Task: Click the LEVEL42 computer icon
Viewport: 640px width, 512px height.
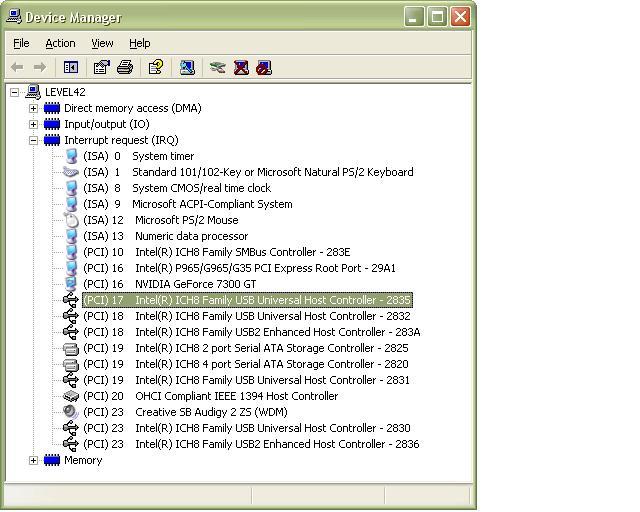Action: [33, 92]
